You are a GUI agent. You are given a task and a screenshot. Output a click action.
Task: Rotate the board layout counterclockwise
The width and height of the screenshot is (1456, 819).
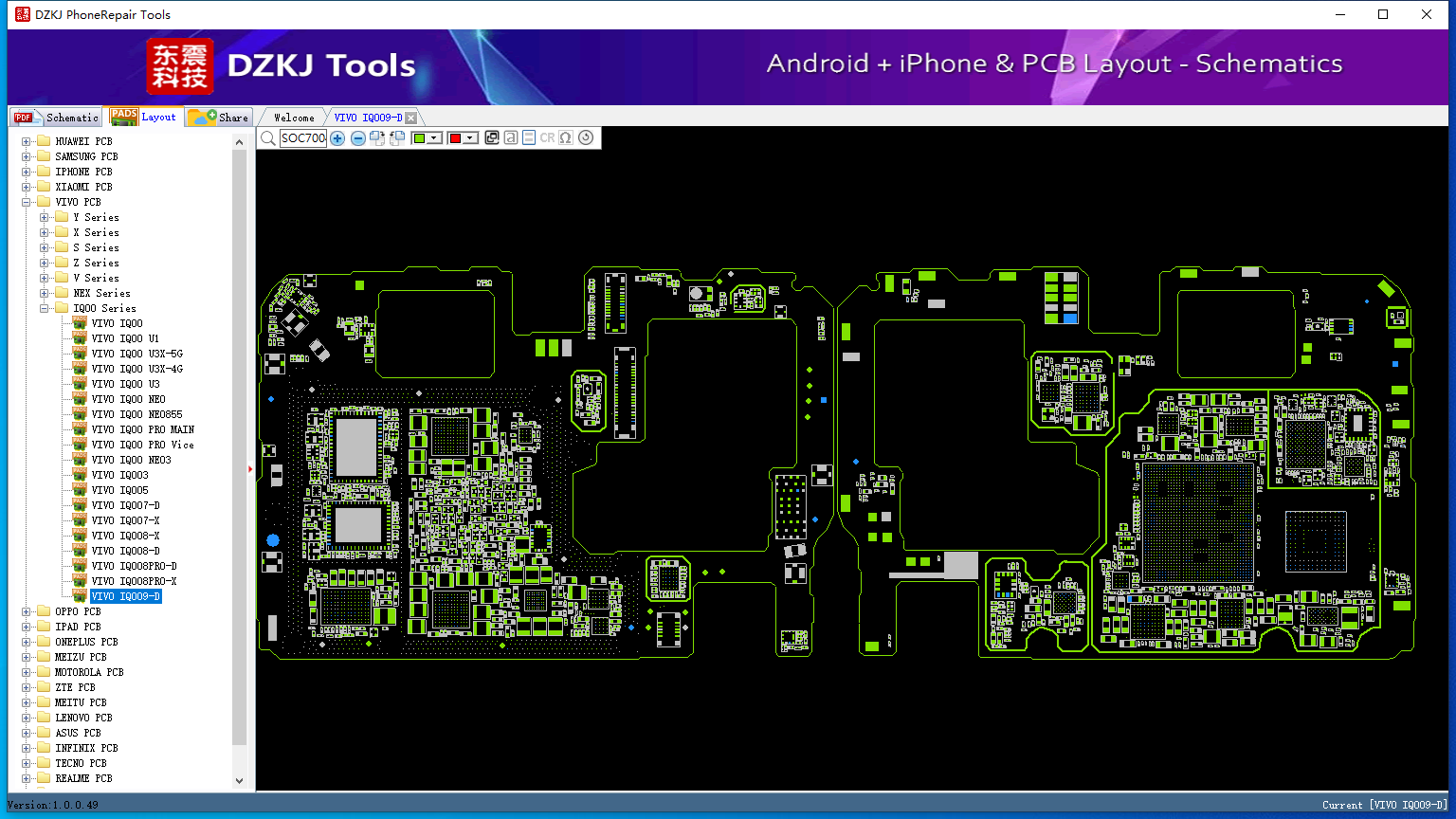pos(397,138)
